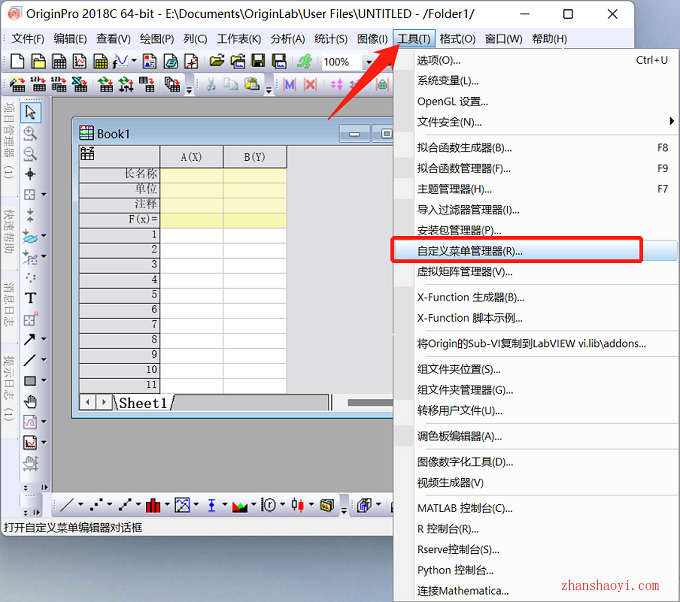Viewport: 680px width, 602px height.
Task: Open the 格式(O) menu
Action: [458, 39]
